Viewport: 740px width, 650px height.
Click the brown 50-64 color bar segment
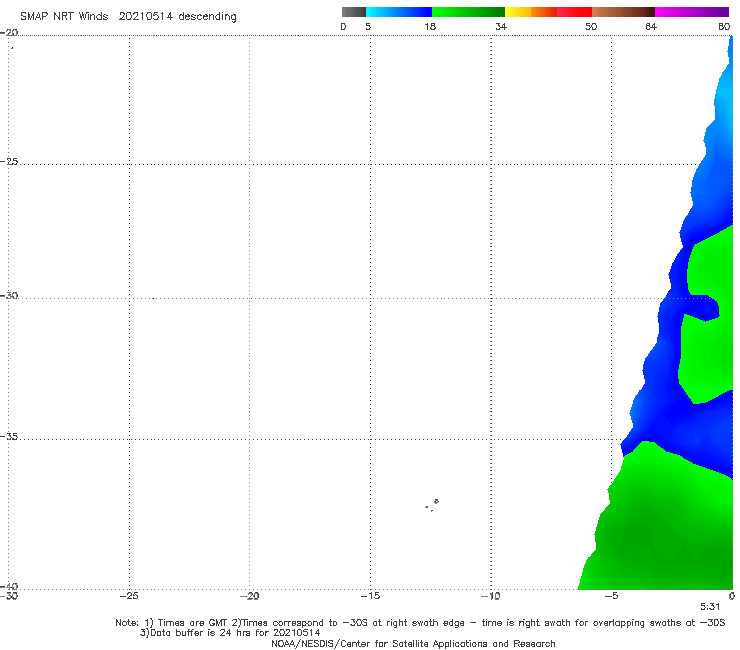pyautogui.click(x=623, y=12)
